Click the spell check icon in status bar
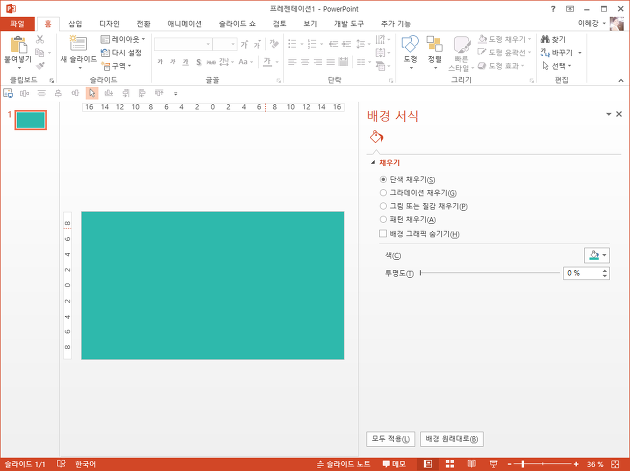The height and width of the screenshot is (471, 630). pyautogui.click(x=61, y=464)
